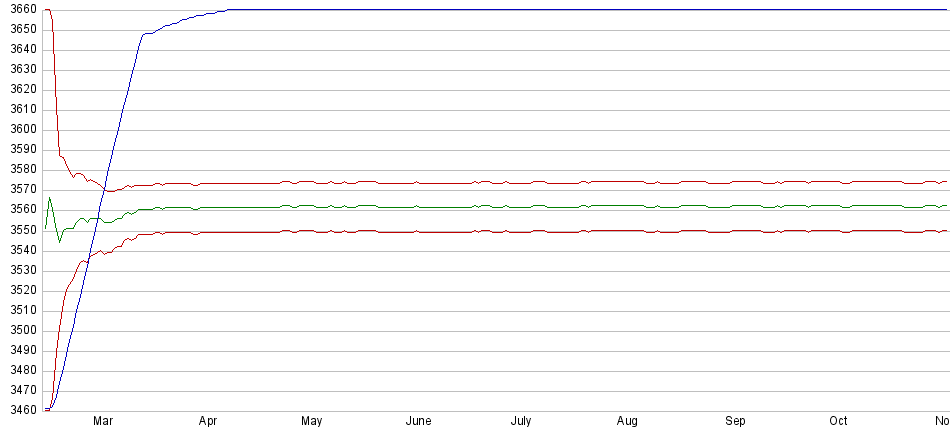
Task: Select the July month label
Action: coord(521,422)
